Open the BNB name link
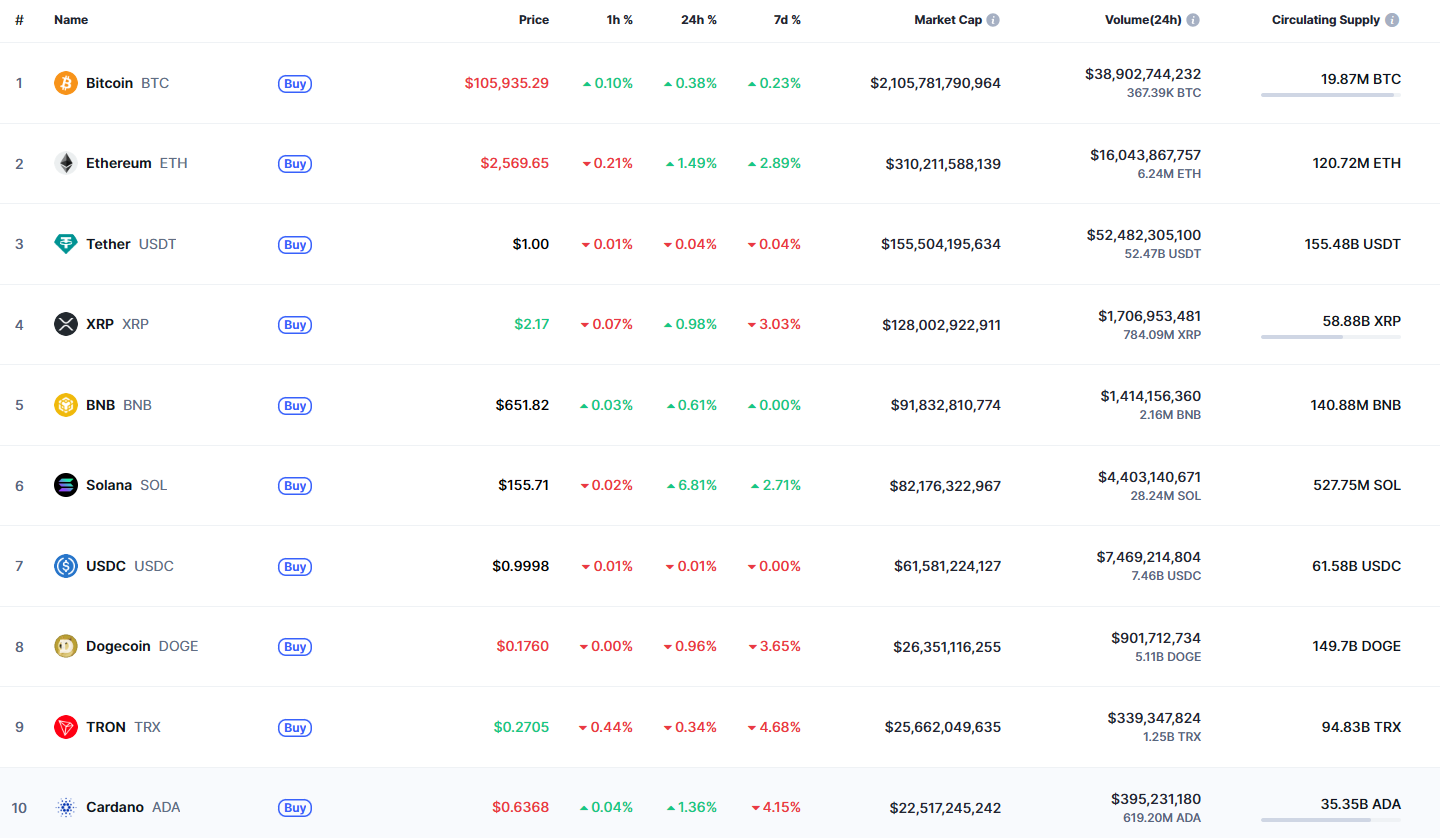Viewport: 1440px width, 838px height. pos(119,405)
